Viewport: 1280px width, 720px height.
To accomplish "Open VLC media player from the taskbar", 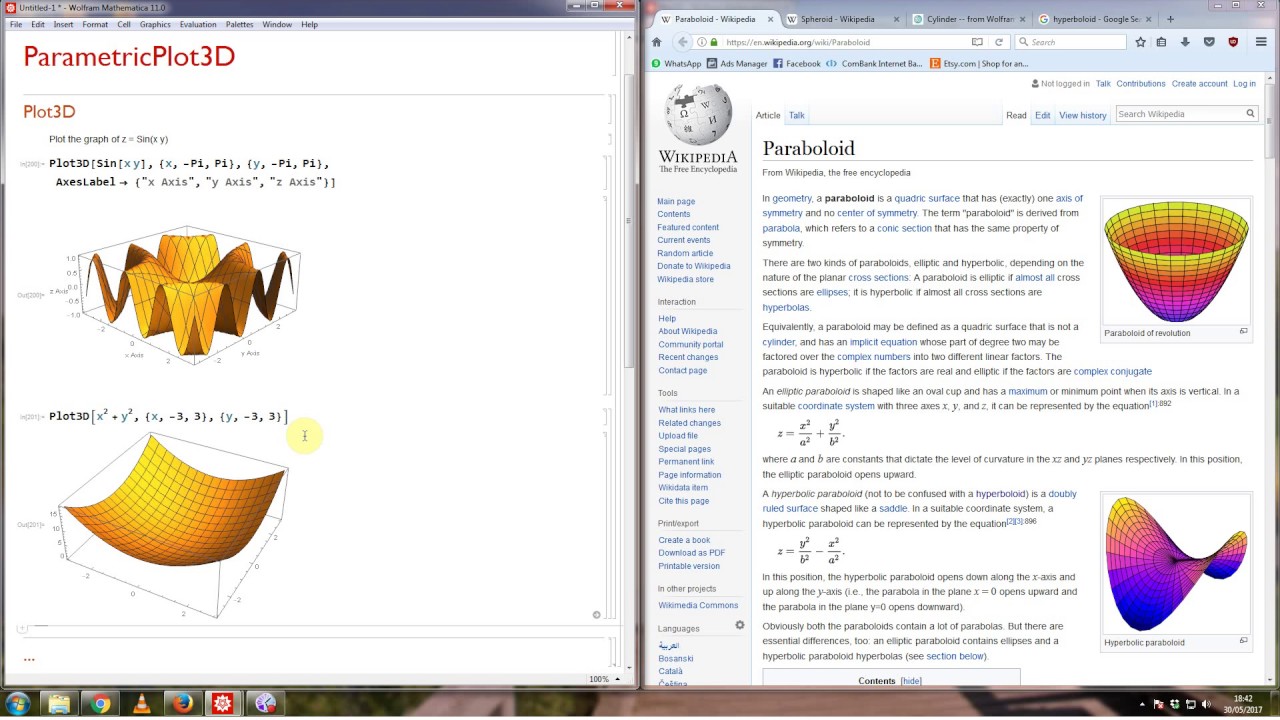I will click(141, 704).
